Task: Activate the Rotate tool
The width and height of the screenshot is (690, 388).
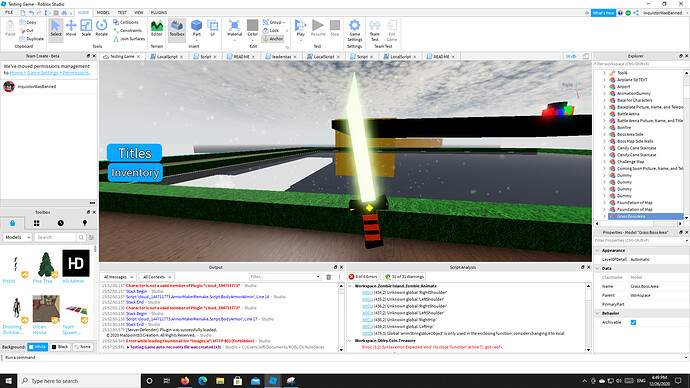Action: [x=102, y=29]
